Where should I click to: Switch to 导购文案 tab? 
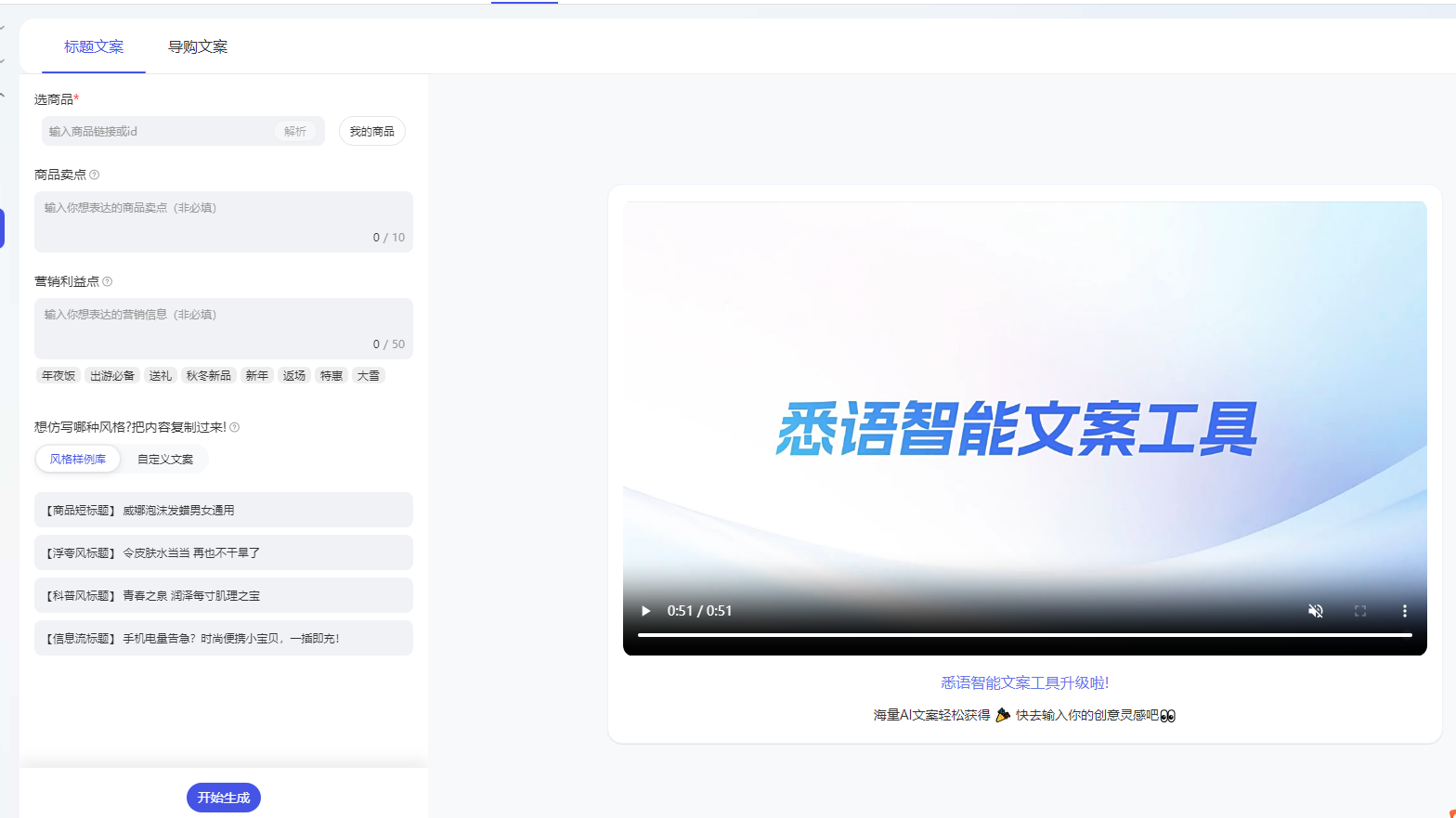click(x=198, y=46)
